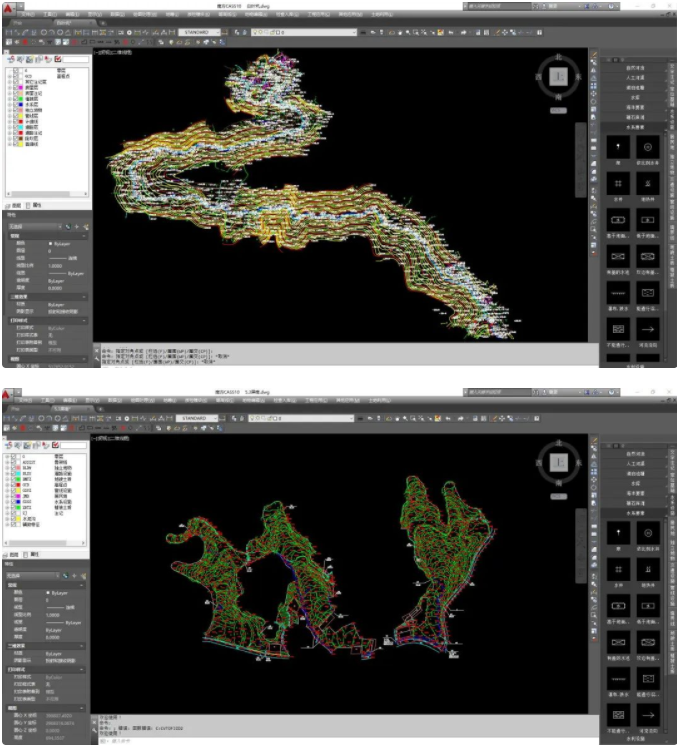Select the right-arrow symbol in upper window's symbol palette
Viewport: 677px width, 748px height.
click(647, 328)
